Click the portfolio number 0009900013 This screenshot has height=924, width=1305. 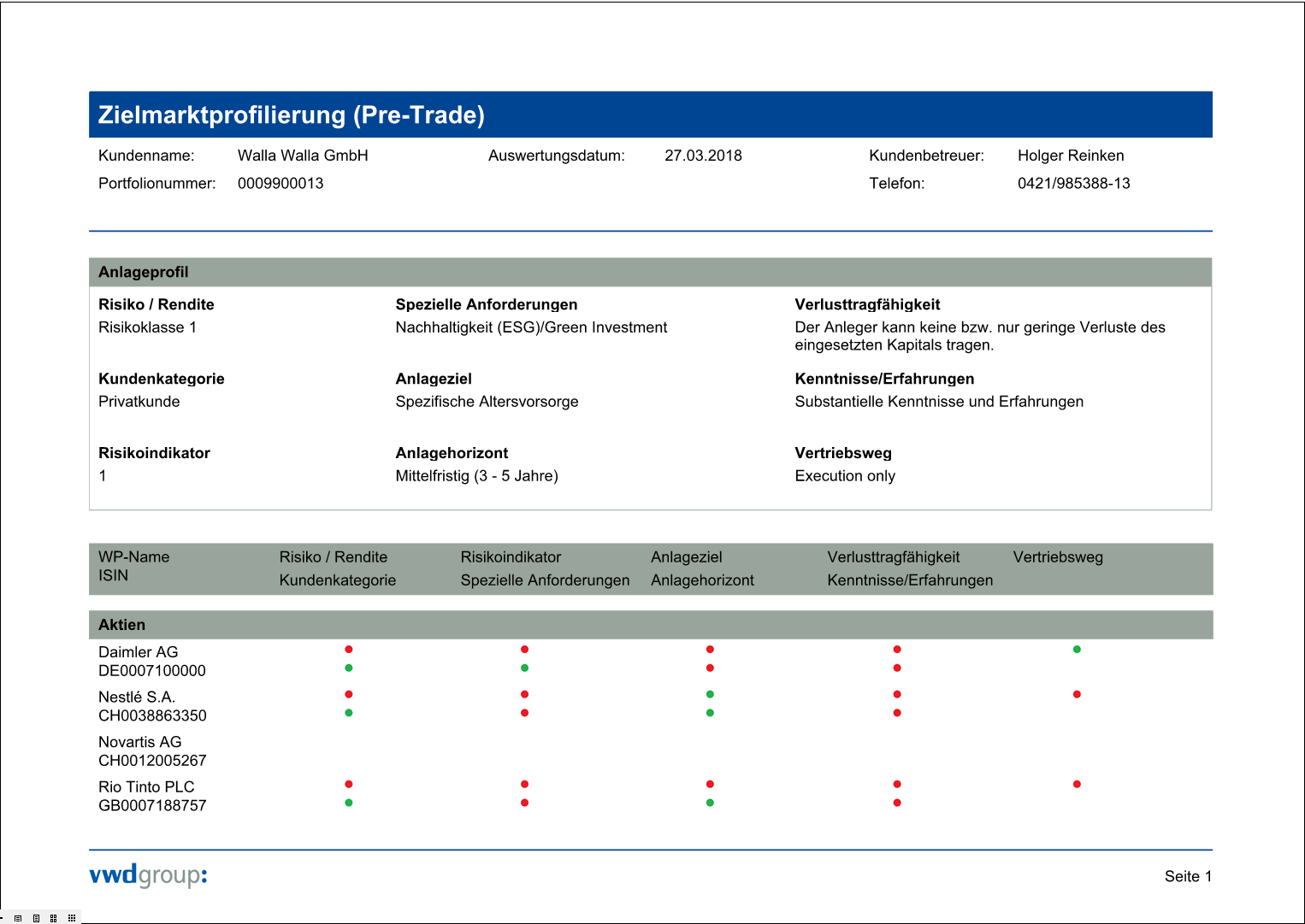coord(280,184)
